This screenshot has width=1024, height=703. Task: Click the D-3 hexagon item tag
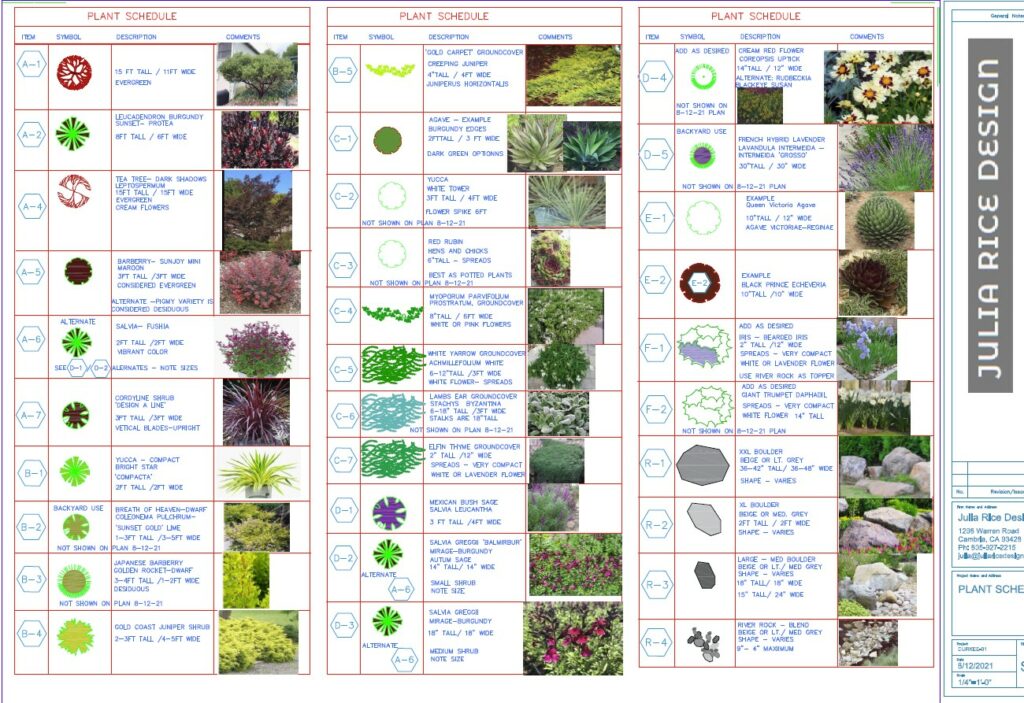pyautogui.click(x=344, y=625)
